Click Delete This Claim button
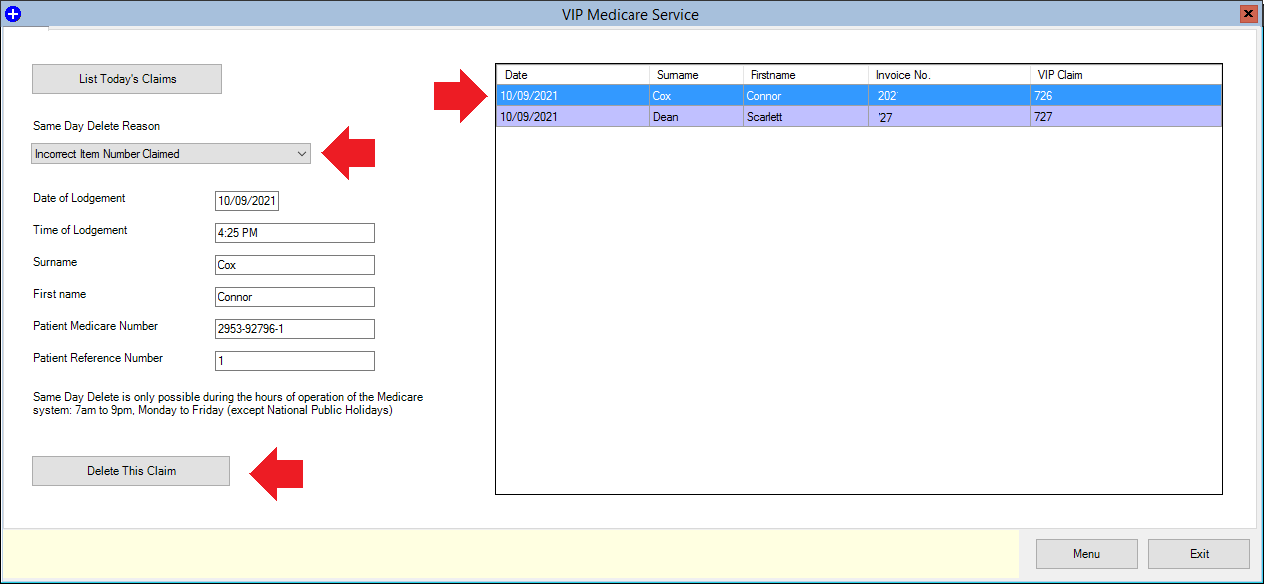The height and width of the screenshot is (584, 1264). pos(131,471)
